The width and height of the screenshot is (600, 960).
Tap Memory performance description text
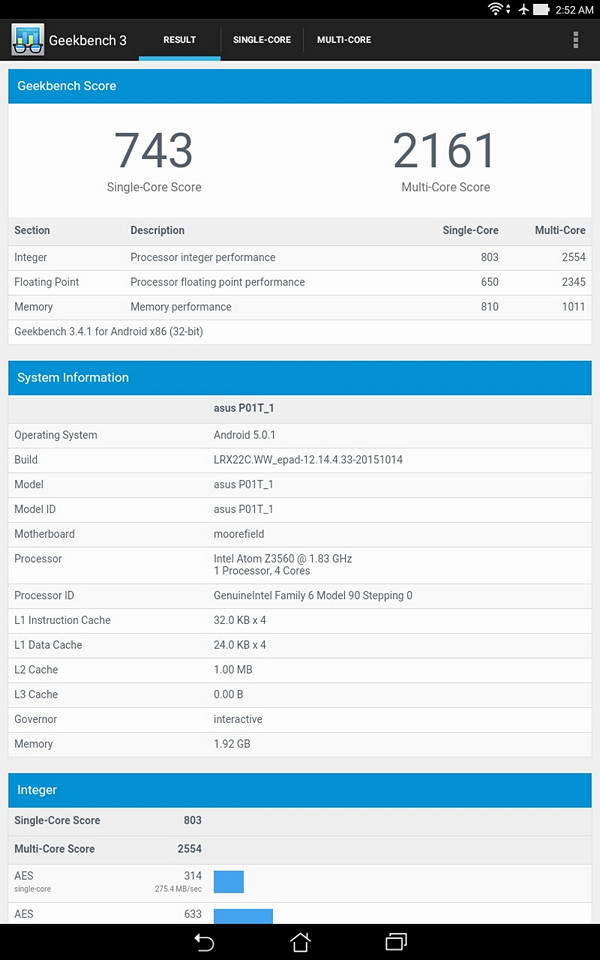181,307
